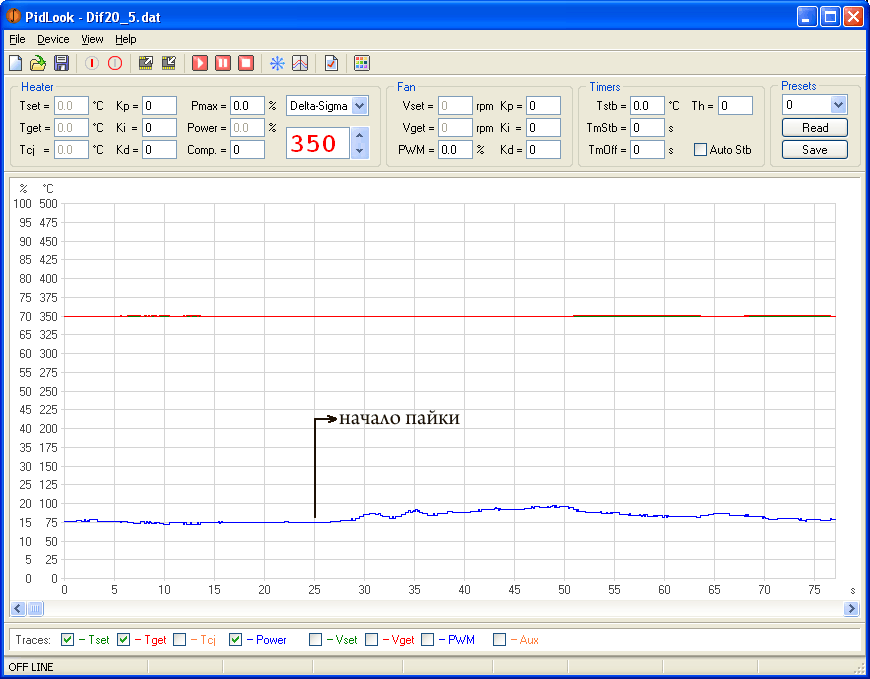Viewport: 870px width, 679px height.
Task: Click the chip icon with outward arrow
Action: pyautogui.click(x=145, y=63)
